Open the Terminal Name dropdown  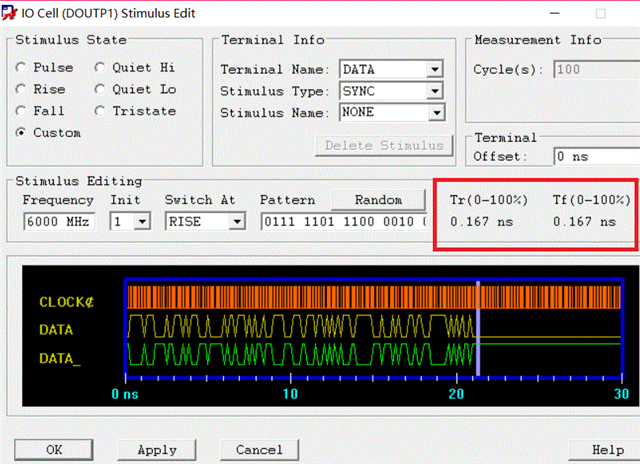point(434,70)
